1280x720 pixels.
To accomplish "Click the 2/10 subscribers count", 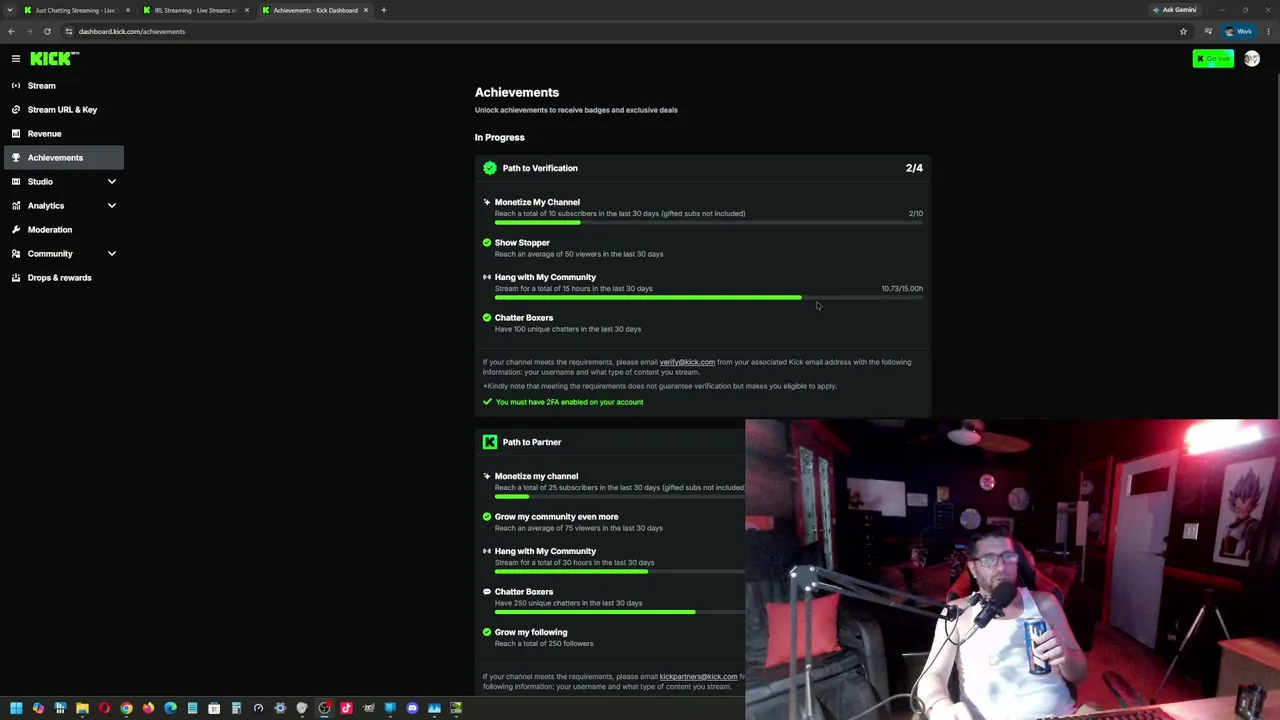I will click(916, 214).
